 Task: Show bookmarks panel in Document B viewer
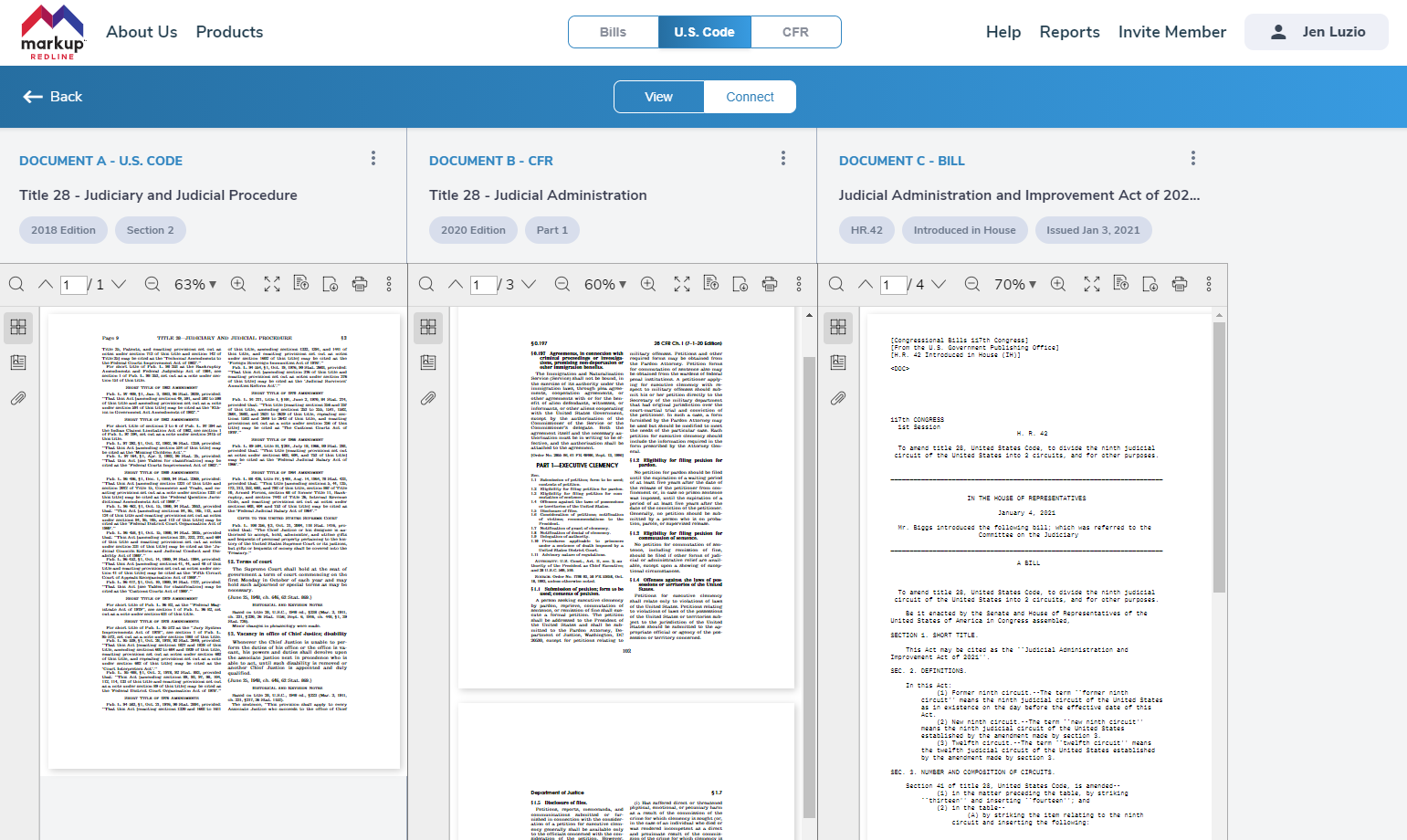[428, 362]
